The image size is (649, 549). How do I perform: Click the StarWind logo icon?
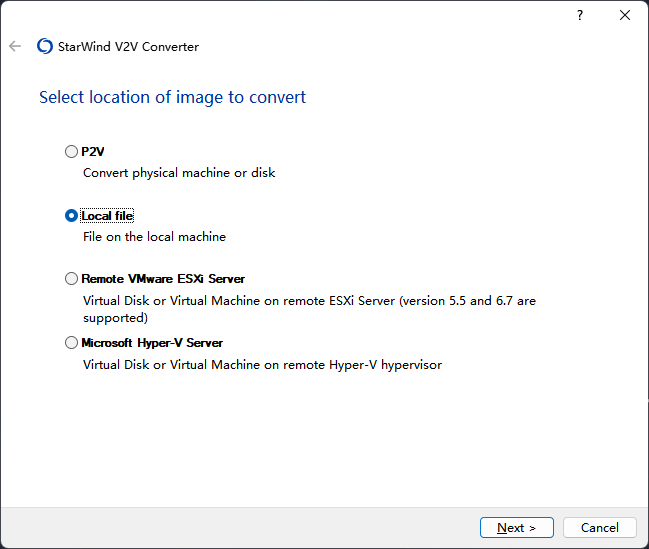click(x=44, y=46)
